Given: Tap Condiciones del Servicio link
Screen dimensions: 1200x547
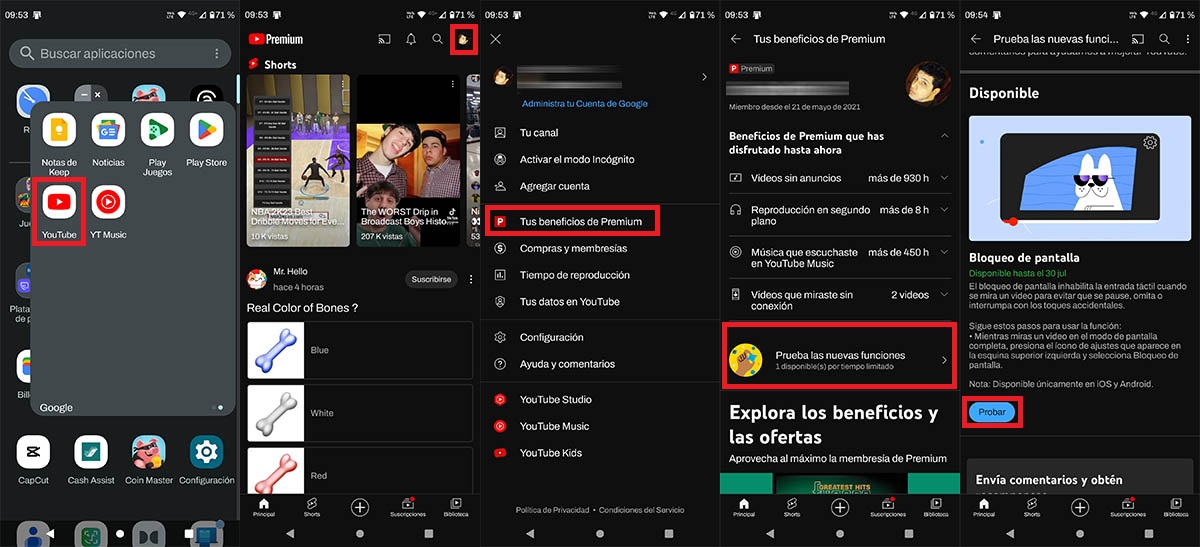Looking at the screenshot, I should pos(642,510).
